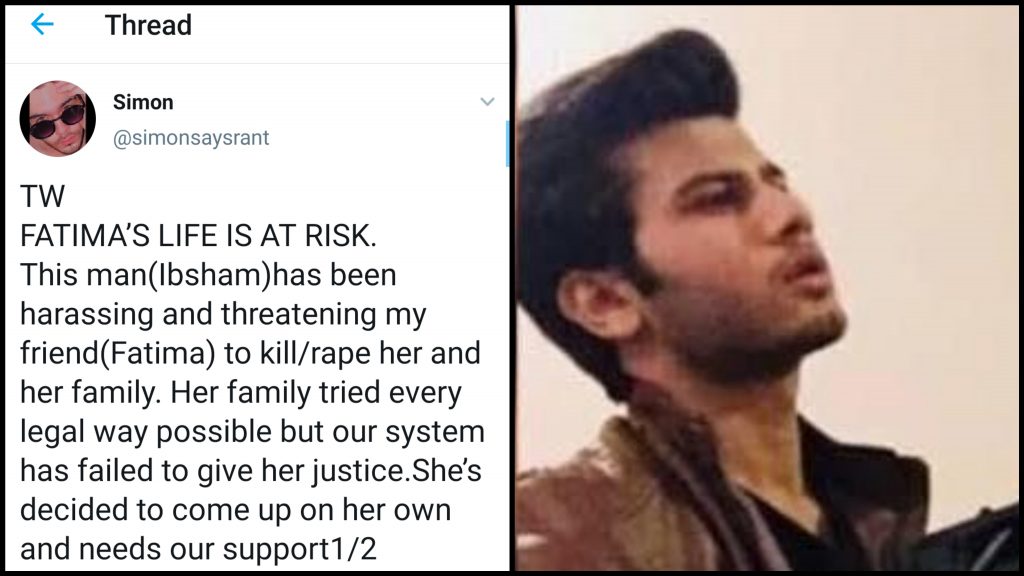The height and width of the screenshot is (576, 1024).
Task: Expand the tweet options chevron
Action: pyautogui.click(x=487, y=102)
